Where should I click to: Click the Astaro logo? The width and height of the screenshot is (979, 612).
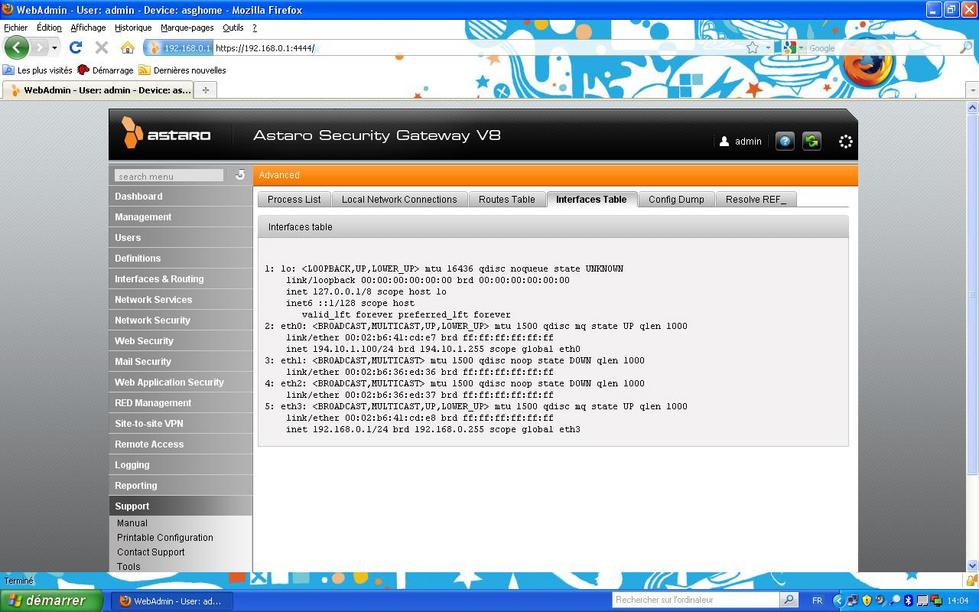pyautogui.click(x=166, y=134)
